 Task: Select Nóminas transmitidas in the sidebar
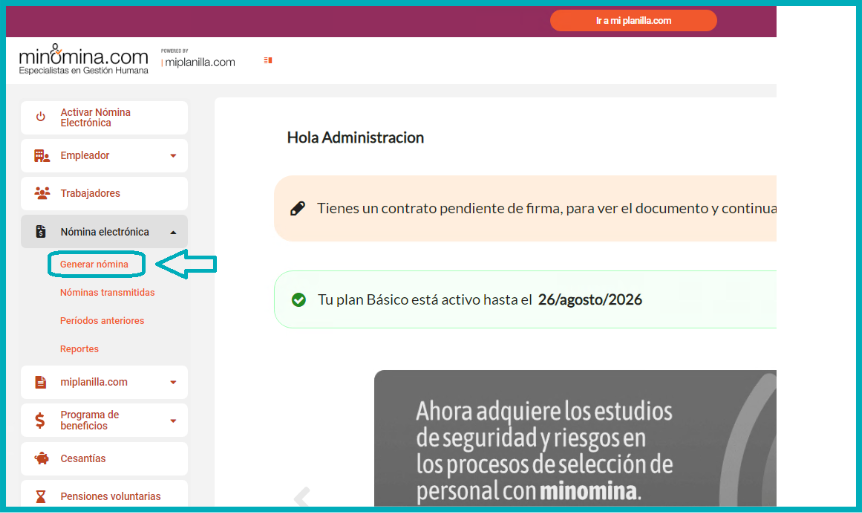107,292
